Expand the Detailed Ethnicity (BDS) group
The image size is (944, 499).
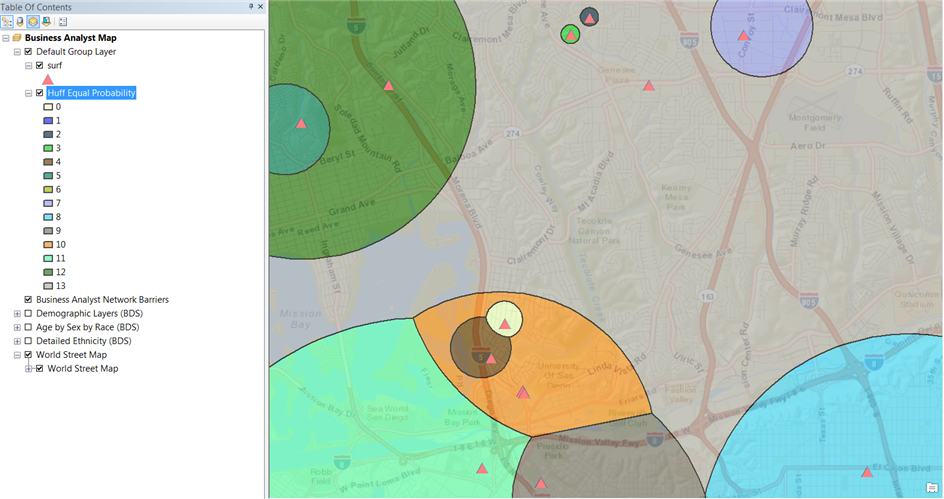[x=17, y=342]
